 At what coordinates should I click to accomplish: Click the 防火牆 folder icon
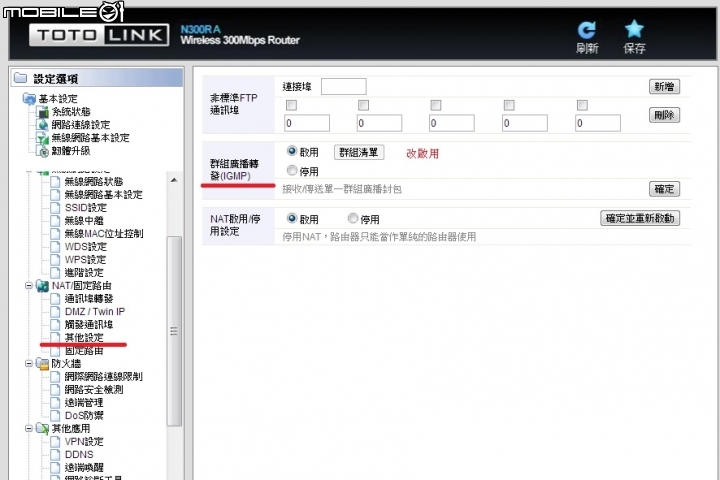click(43, 364)
